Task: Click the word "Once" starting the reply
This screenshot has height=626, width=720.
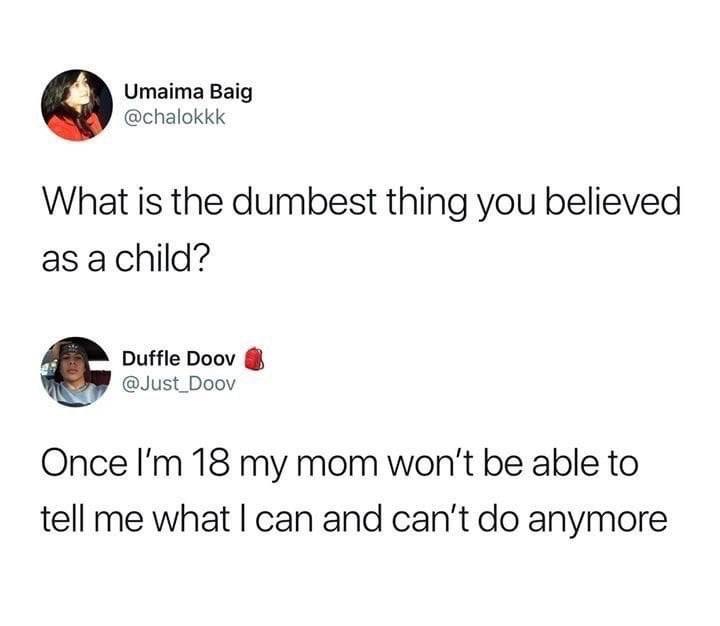Action: [x=84, y=463]
